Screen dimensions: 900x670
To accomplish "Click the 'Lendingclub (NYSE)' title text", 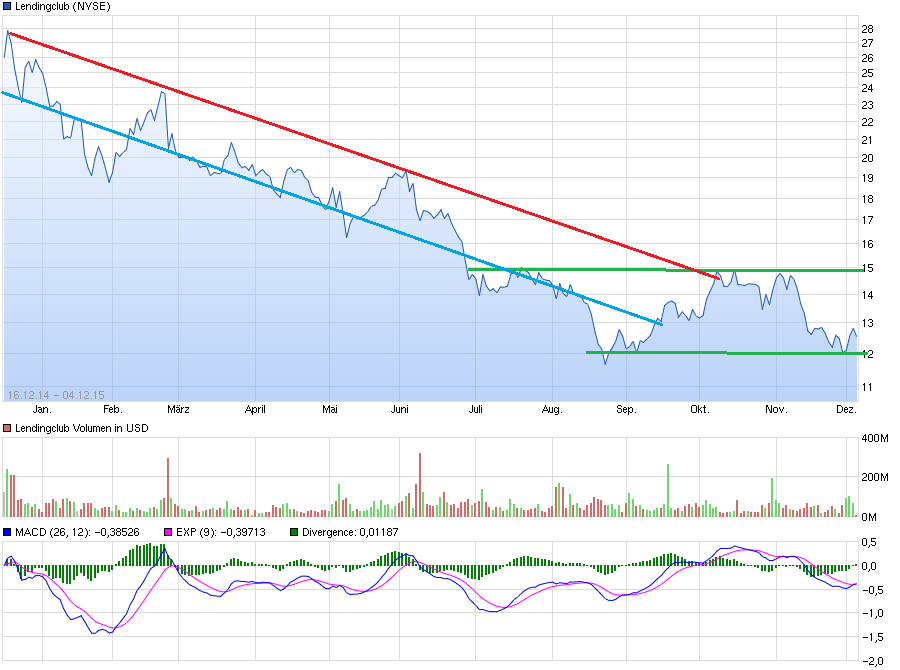I will click(63, 6).
